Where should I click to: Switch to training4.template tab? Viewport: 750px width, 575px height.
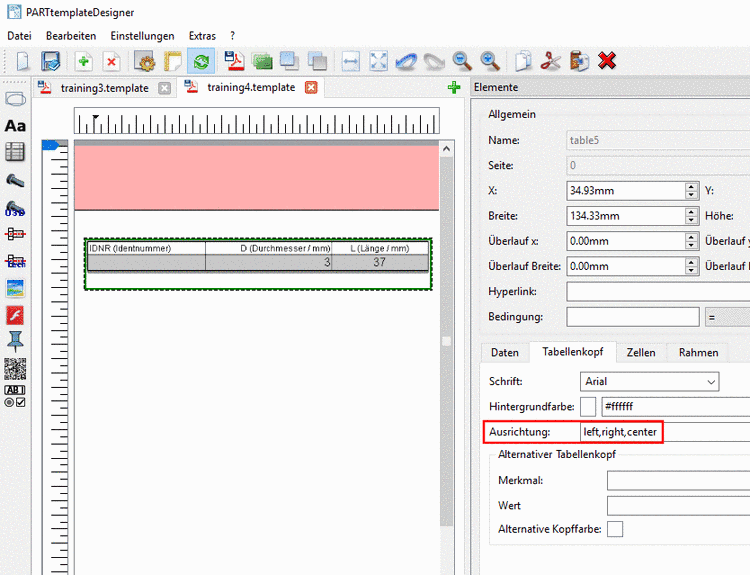(251, 88)
